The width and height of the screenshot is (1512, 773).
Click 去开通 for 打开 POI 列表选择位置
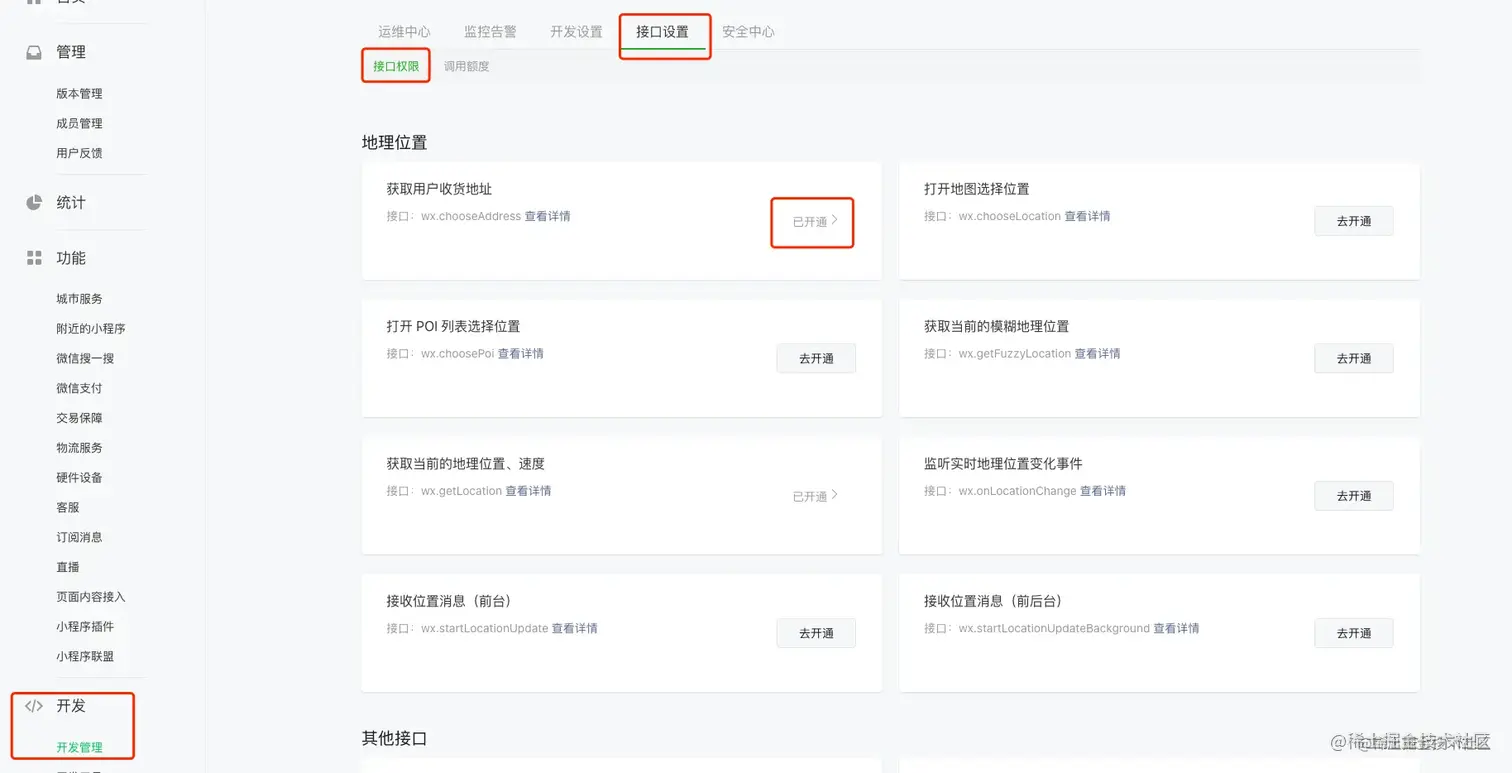816,358
